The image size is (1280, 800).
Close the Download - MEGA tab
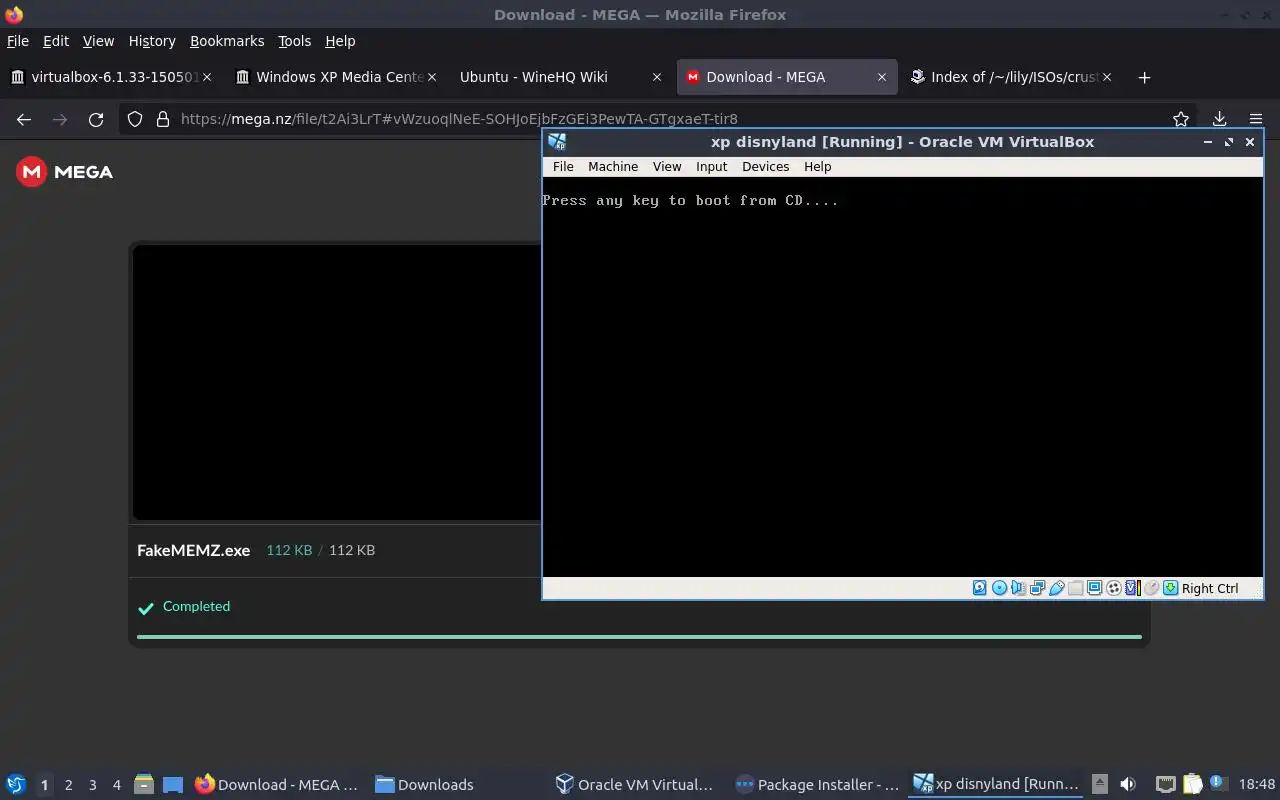[881, 77]
